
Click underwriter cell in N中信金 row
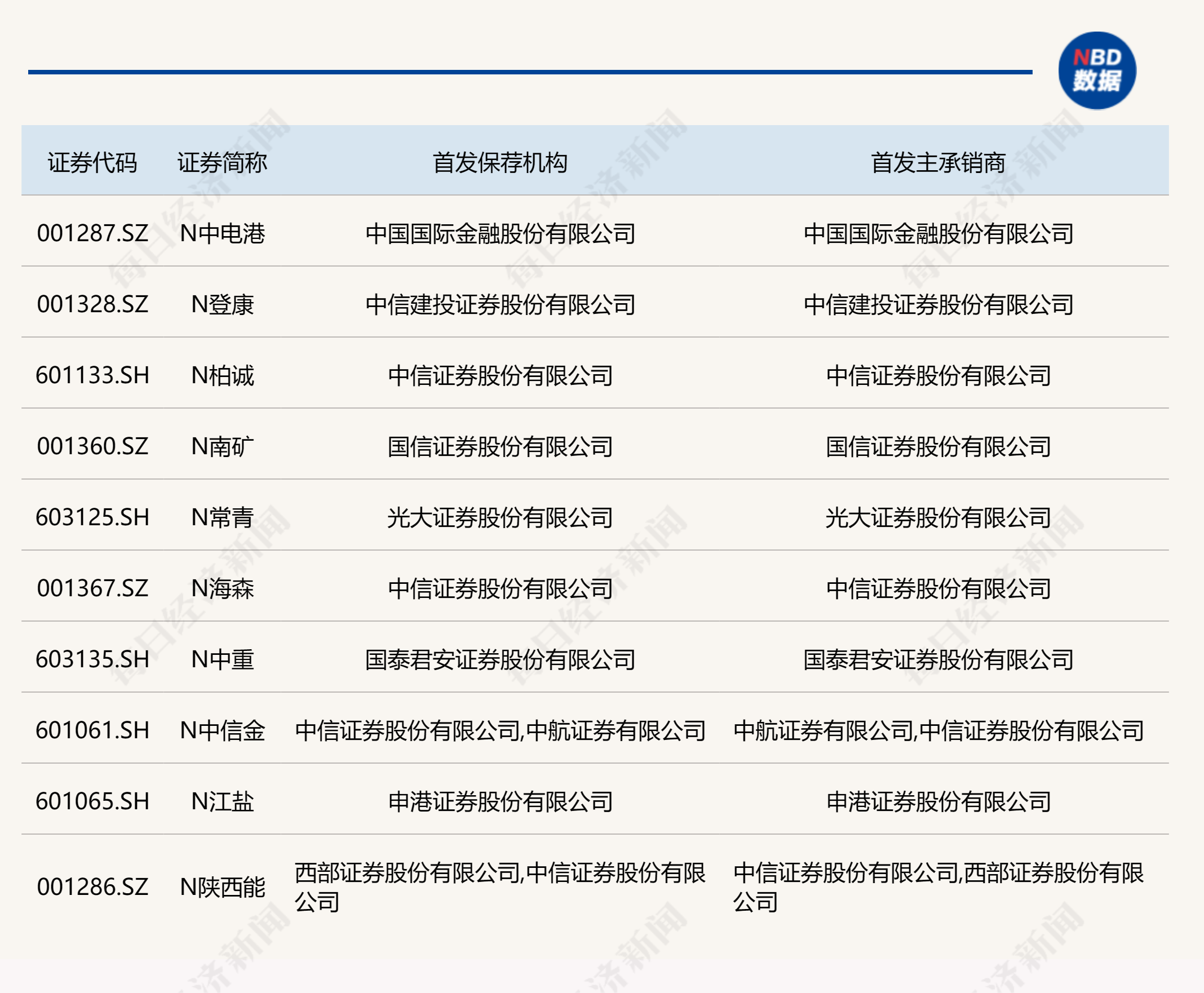[x=939, y=730]
